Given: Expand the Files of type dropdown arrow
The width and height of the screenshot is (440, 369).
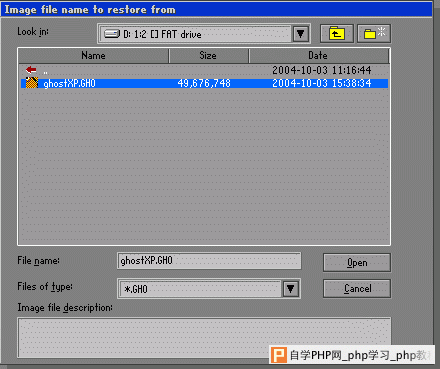Looking at the screenshot, I should (x=290, y=289).
